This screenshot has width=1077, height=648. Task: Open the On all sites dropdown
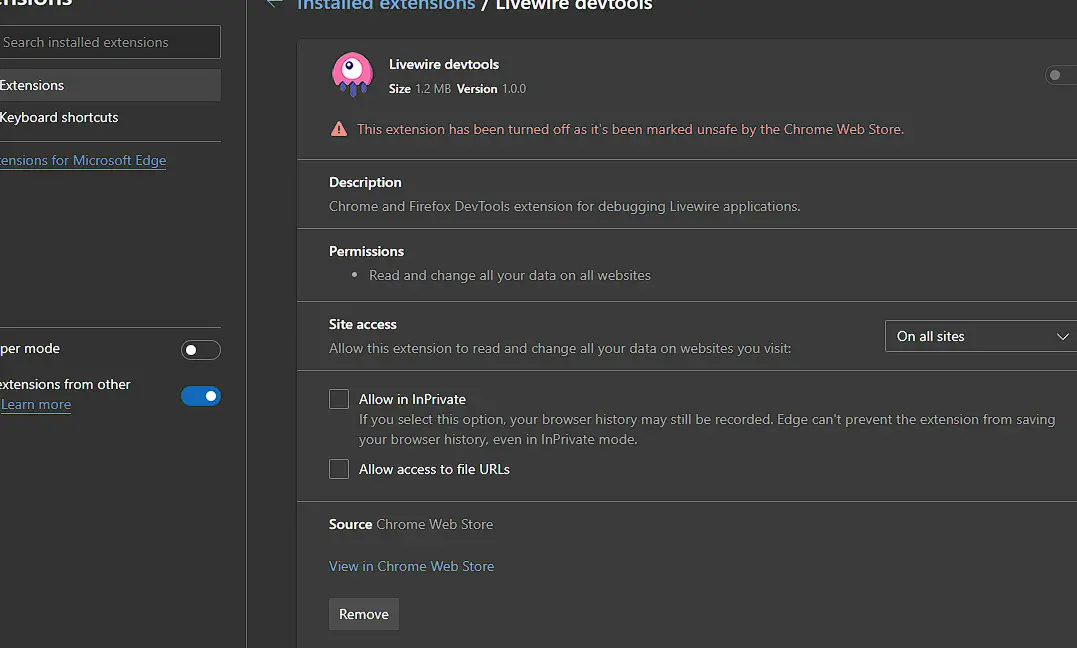(x=981, y=336)
